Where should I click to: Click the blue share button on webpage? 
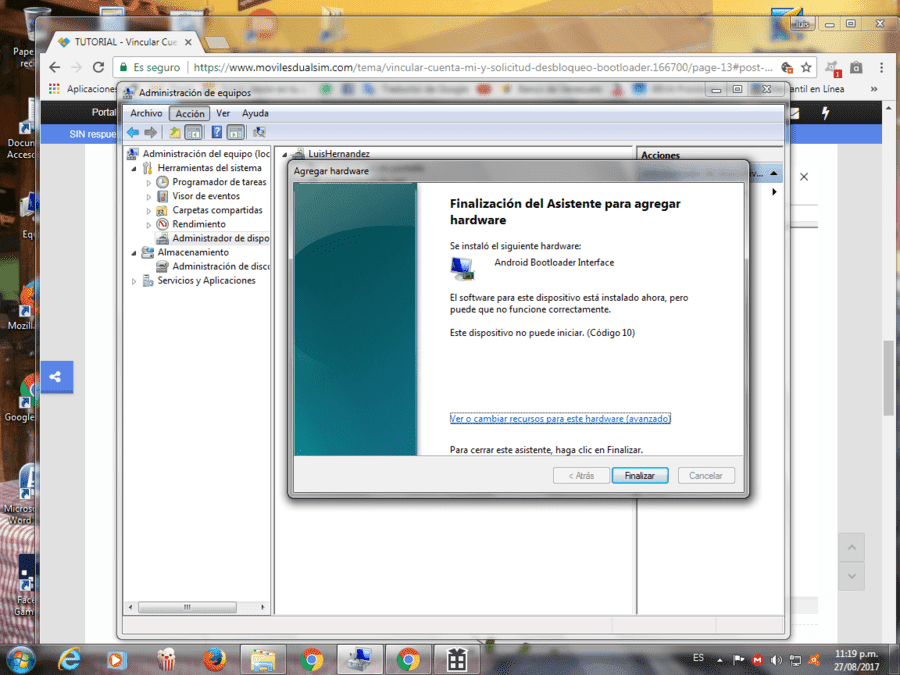pos(56,377)
